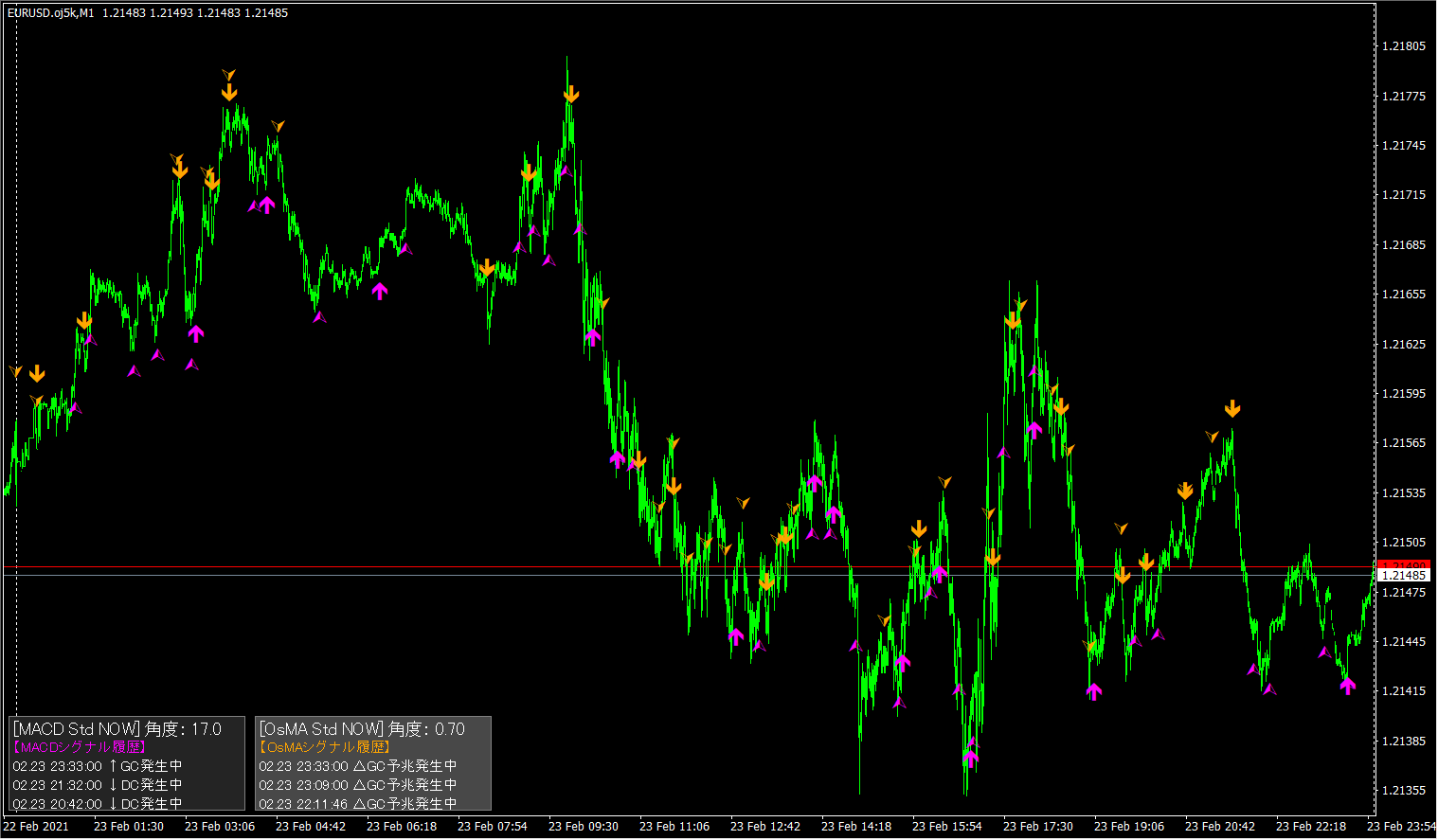The height and width of the screenshot is (840, 1438).
Task: Click the 23 Feb 04:42 time label
Action: pyautogui.click(x=311, y=827)
